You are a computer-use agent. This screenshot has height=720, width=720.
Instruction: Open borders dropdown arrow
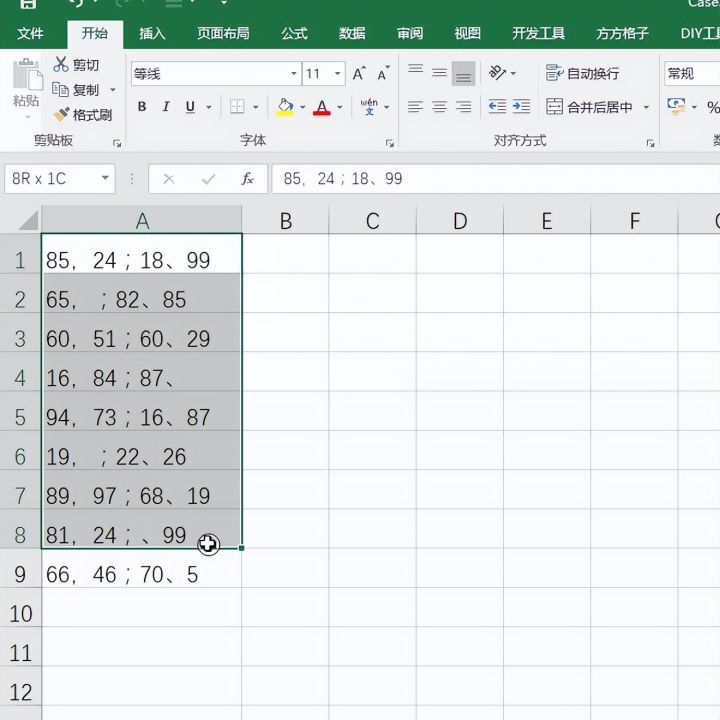[x=256, y=107]
